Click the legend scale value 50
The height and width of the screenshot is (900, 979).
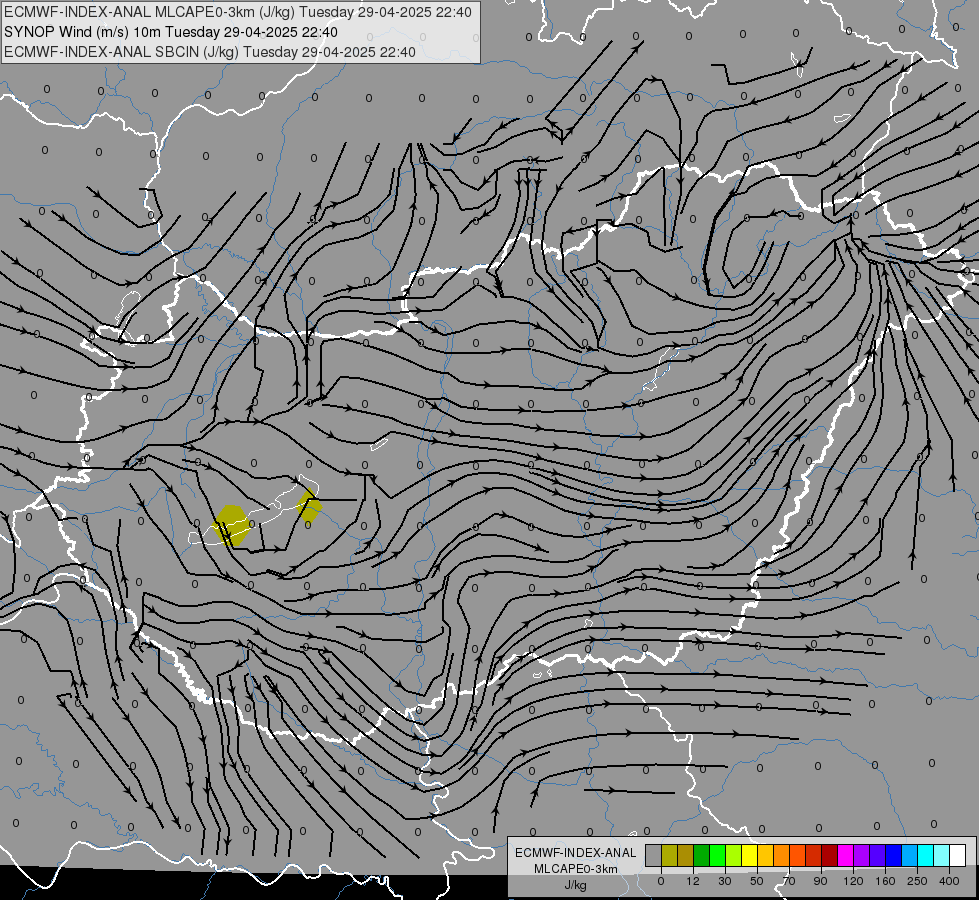[757, 881]
